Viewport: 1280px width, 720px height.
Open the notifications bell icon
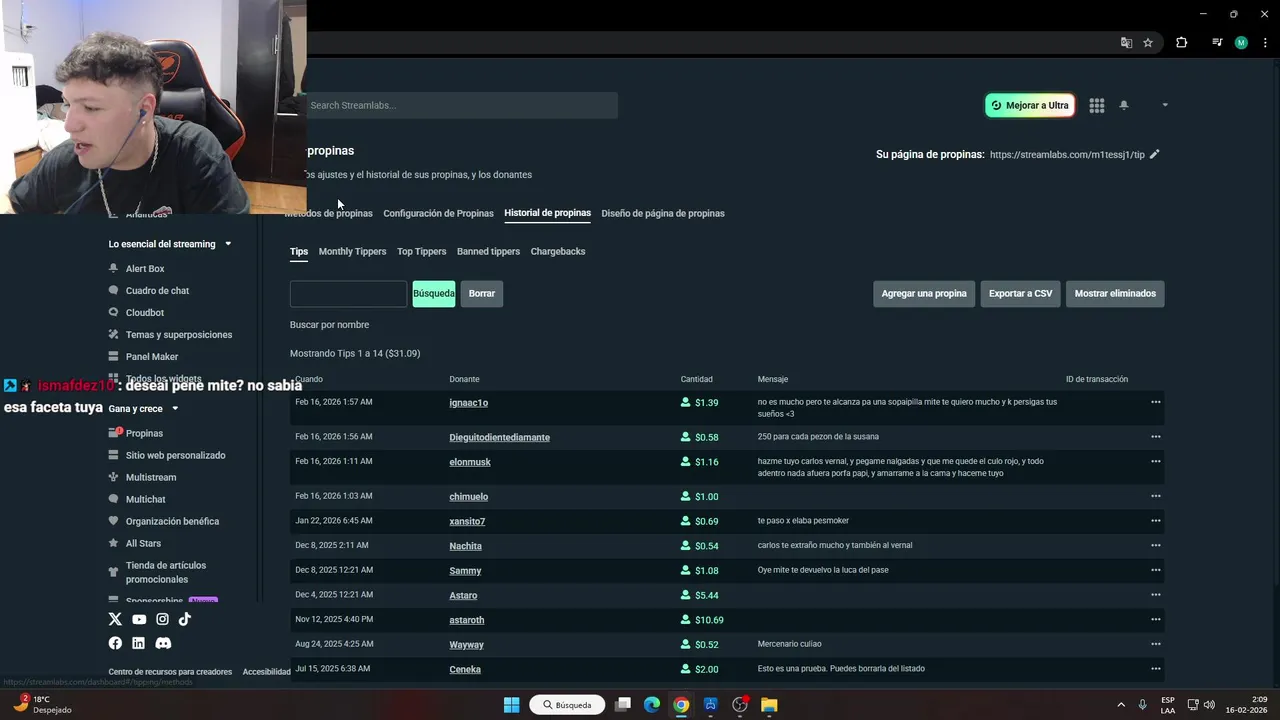click(x=1124, y=105)
